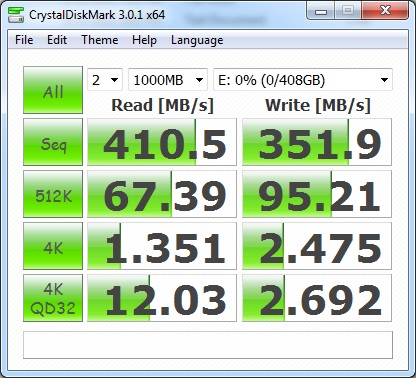Expand the 1000MB test size dropdown

point(168,80)
